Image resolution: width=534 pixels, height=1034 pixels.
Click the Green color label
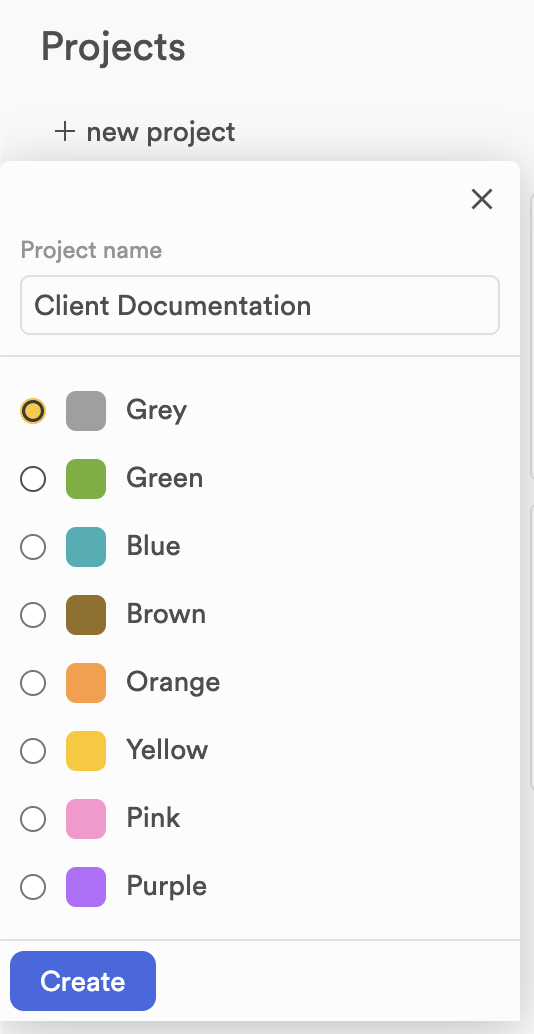click(165, 478)
